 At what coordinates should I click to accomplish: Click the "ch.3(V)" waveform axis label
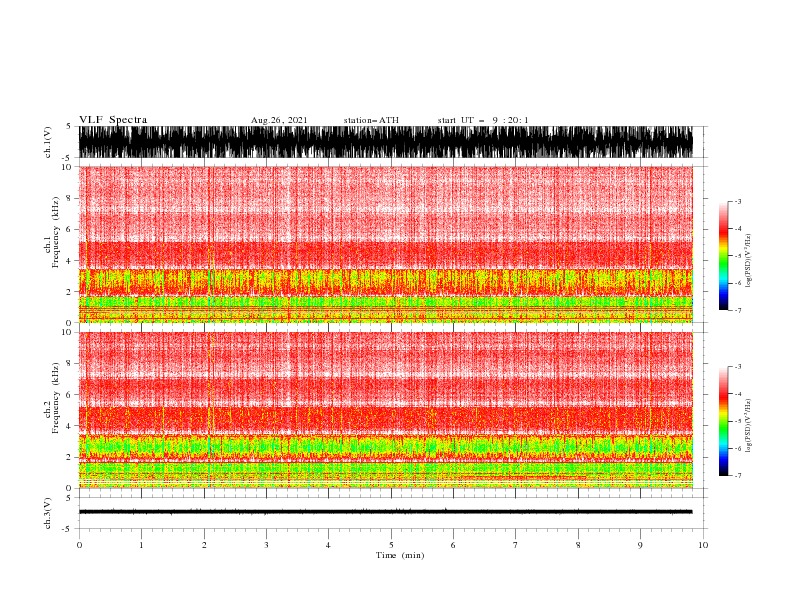pyautogui.click(x=48, y=513)
